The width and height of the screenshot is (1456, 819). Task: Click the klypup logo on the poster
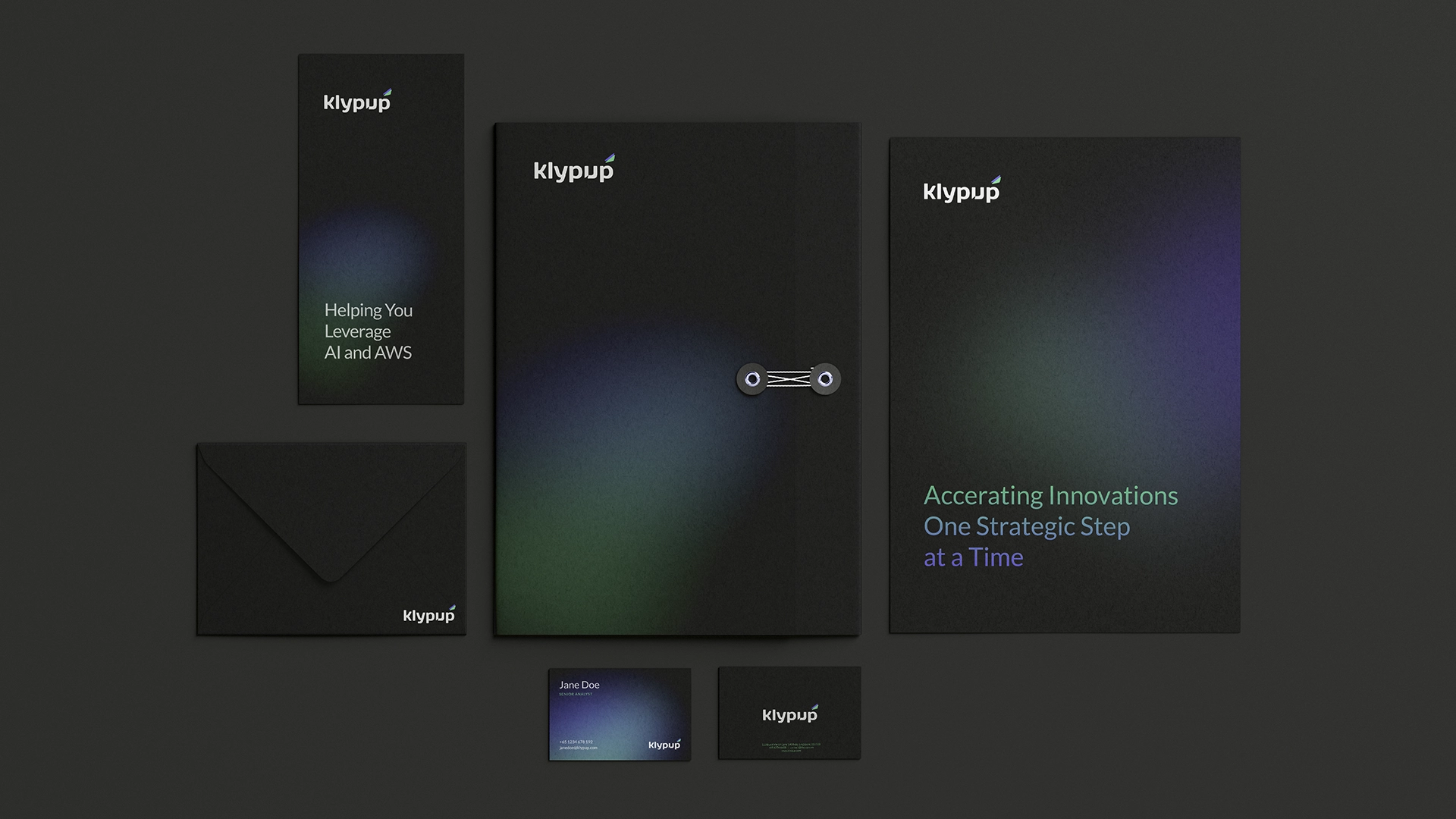point(962,191)
